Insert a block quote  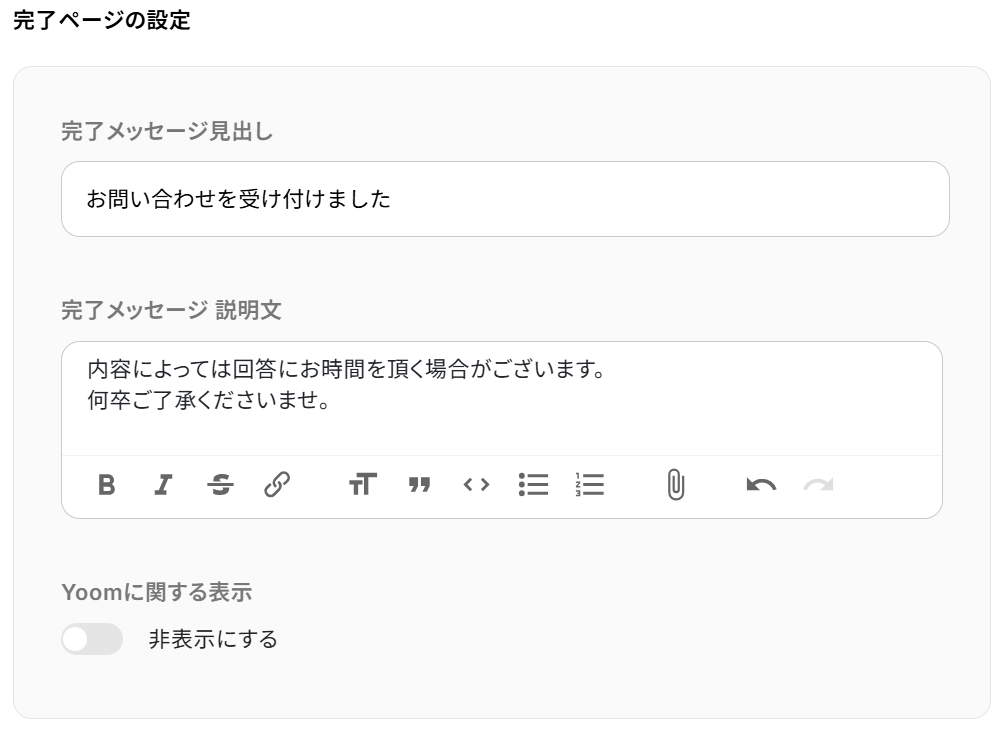419,485
